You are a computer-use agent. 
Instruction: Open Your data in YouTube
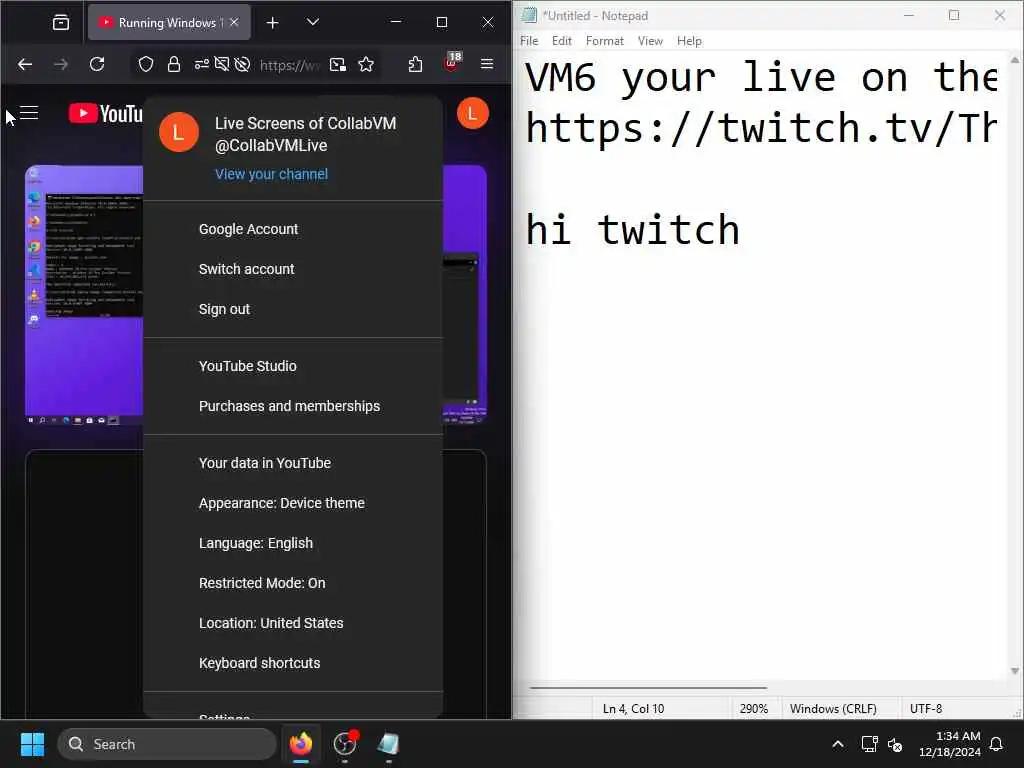(x=293, y=463)
